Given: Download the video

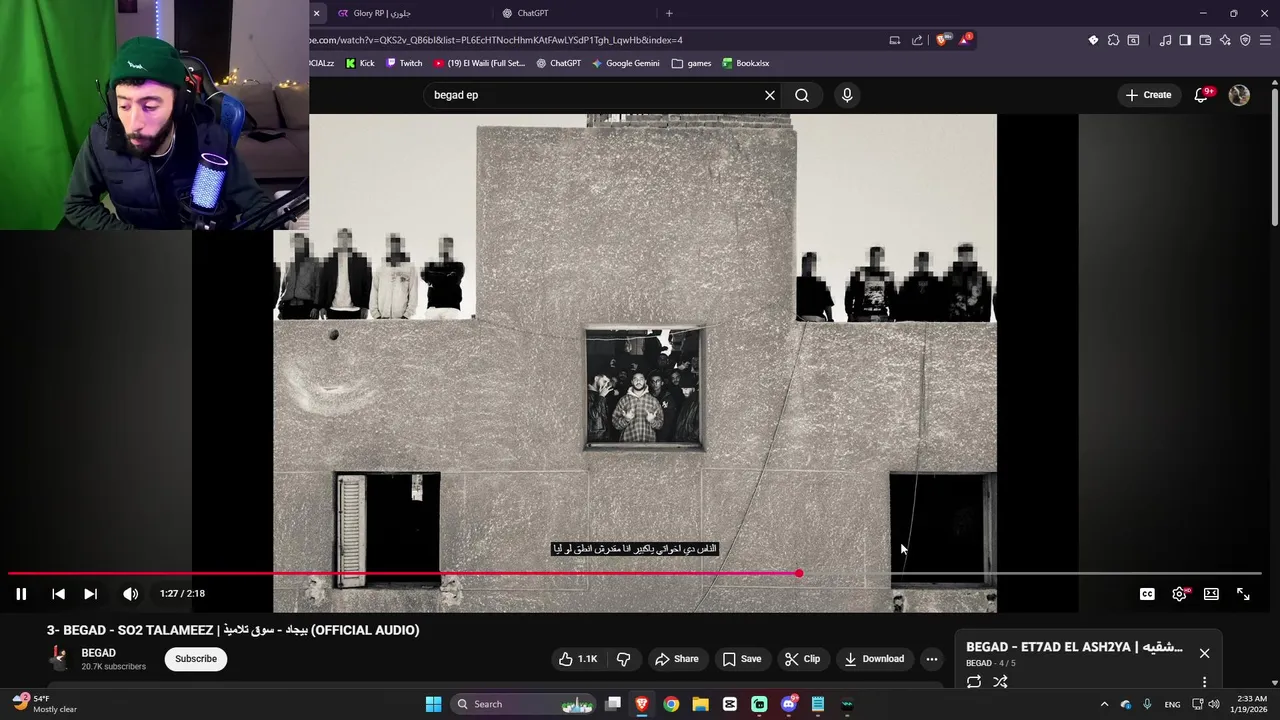Looking at the screenshot, I should (x=874, y=659).
